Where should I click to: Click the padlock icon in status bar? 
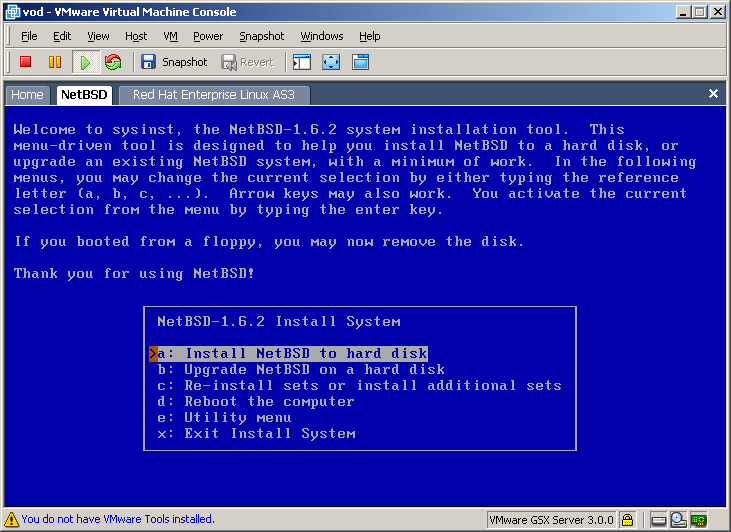pyautogui.click(x=628, y=519)
